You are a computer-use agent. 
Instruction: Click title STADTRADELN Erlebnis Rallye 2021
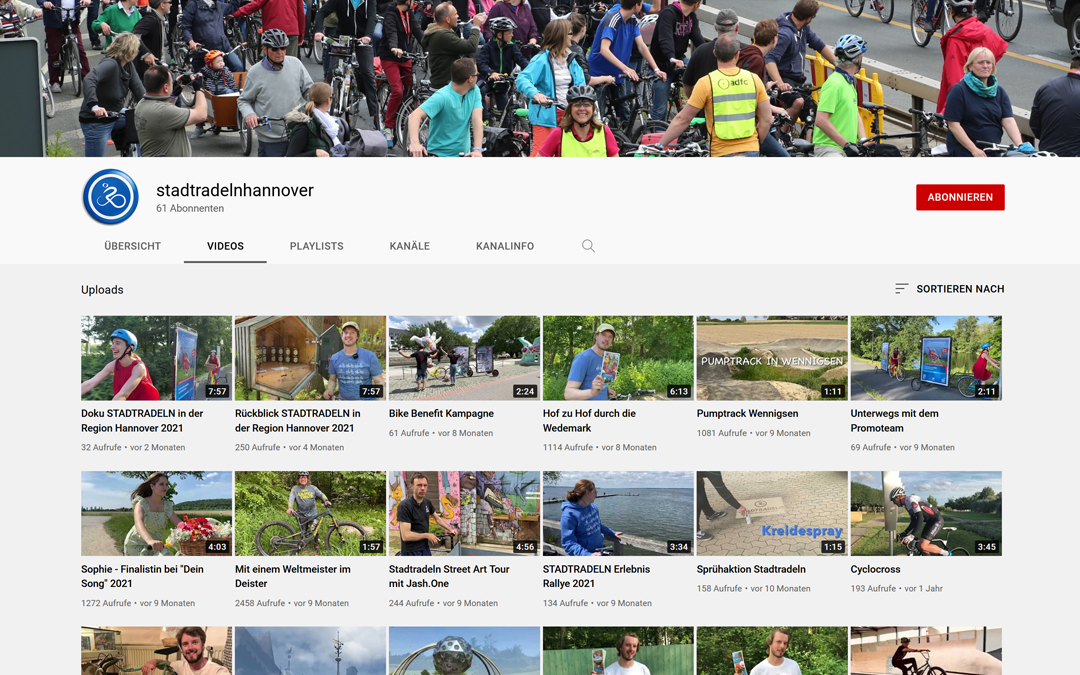coord(596,576)
